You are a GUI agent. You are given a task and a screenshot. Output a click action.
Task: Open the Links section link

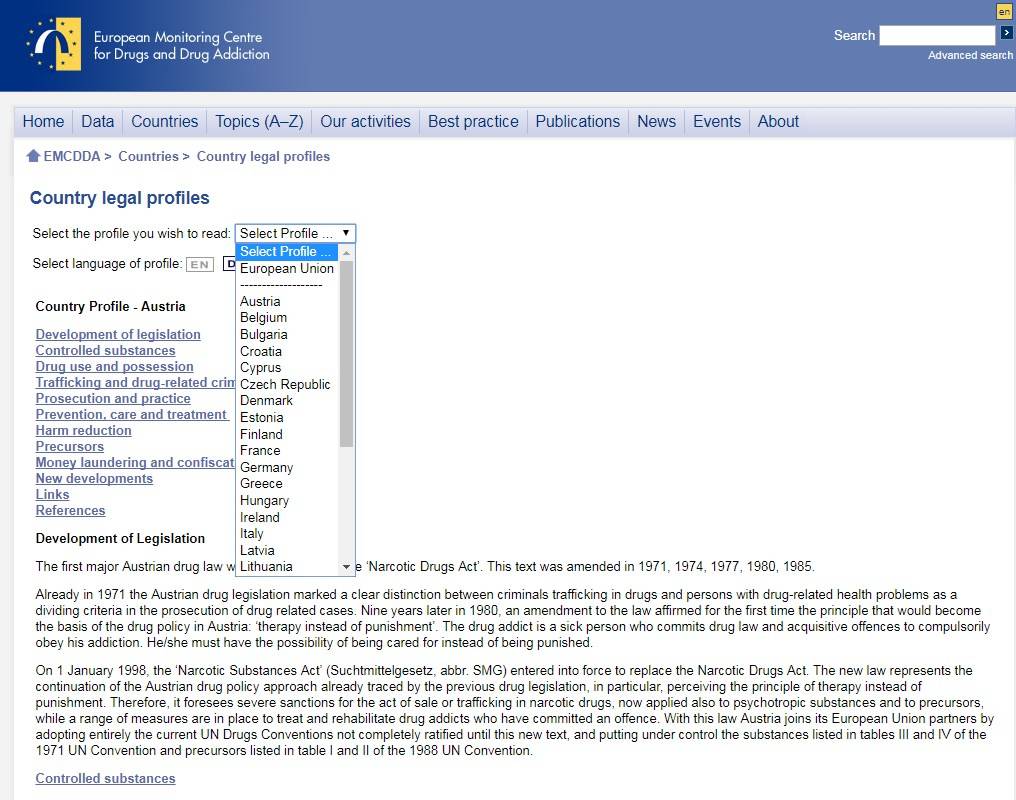coord(52,494)
